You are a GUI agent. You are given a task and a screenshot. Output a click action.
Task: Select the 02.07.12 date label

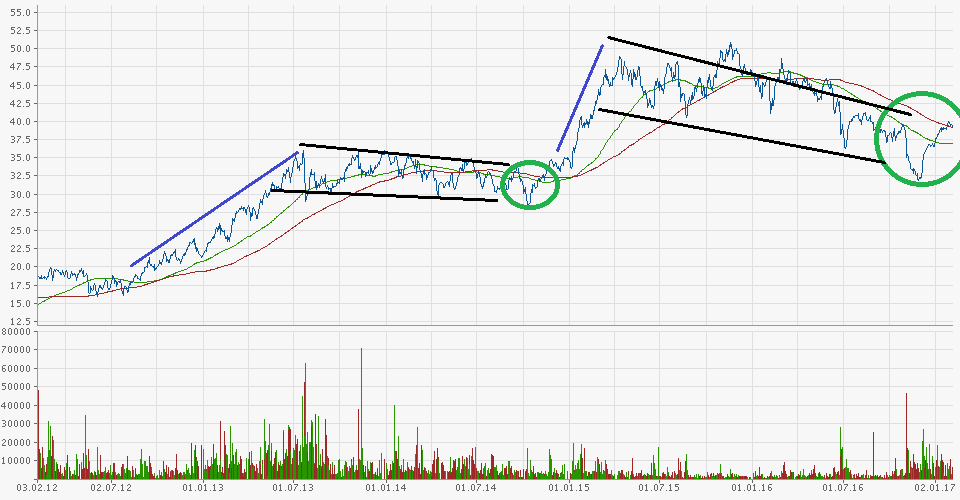point(111,488)
